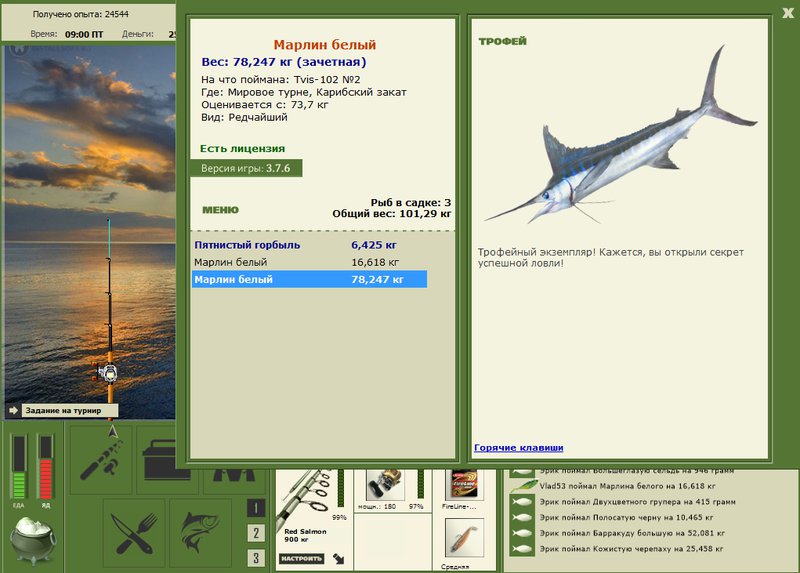Screen dimensions: 800x573
Task: Click 'На что поймана: Tvis-102 №2' line
Action: coord(281,80)
